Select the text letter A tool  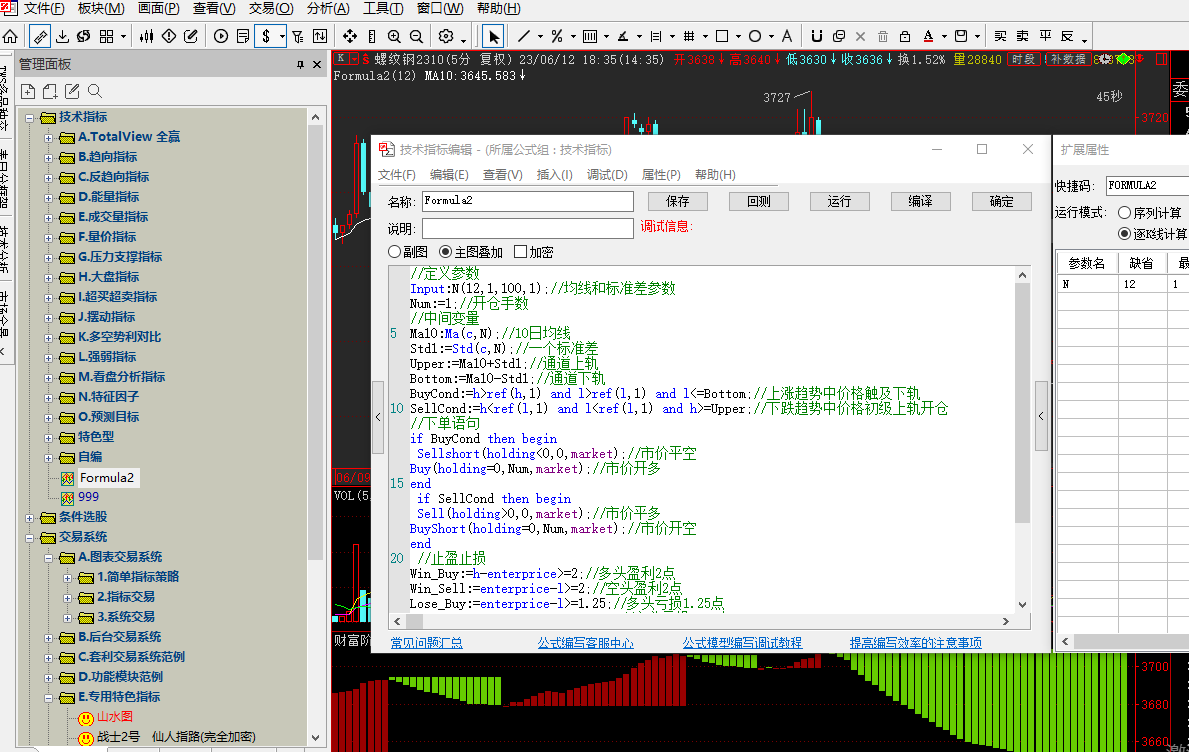click(787, 36)
